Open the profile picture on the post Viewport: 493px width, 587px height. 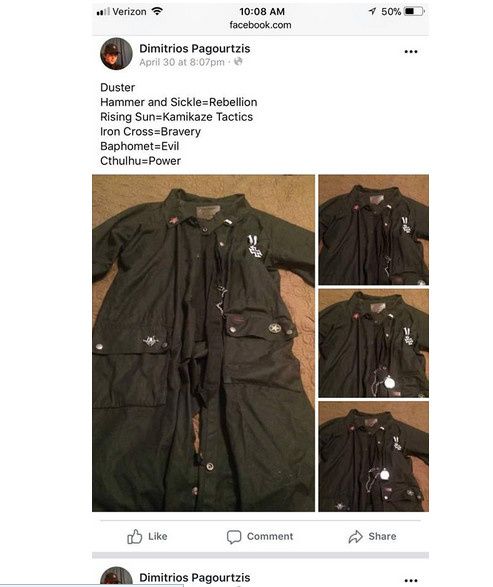tap(116, 54)
